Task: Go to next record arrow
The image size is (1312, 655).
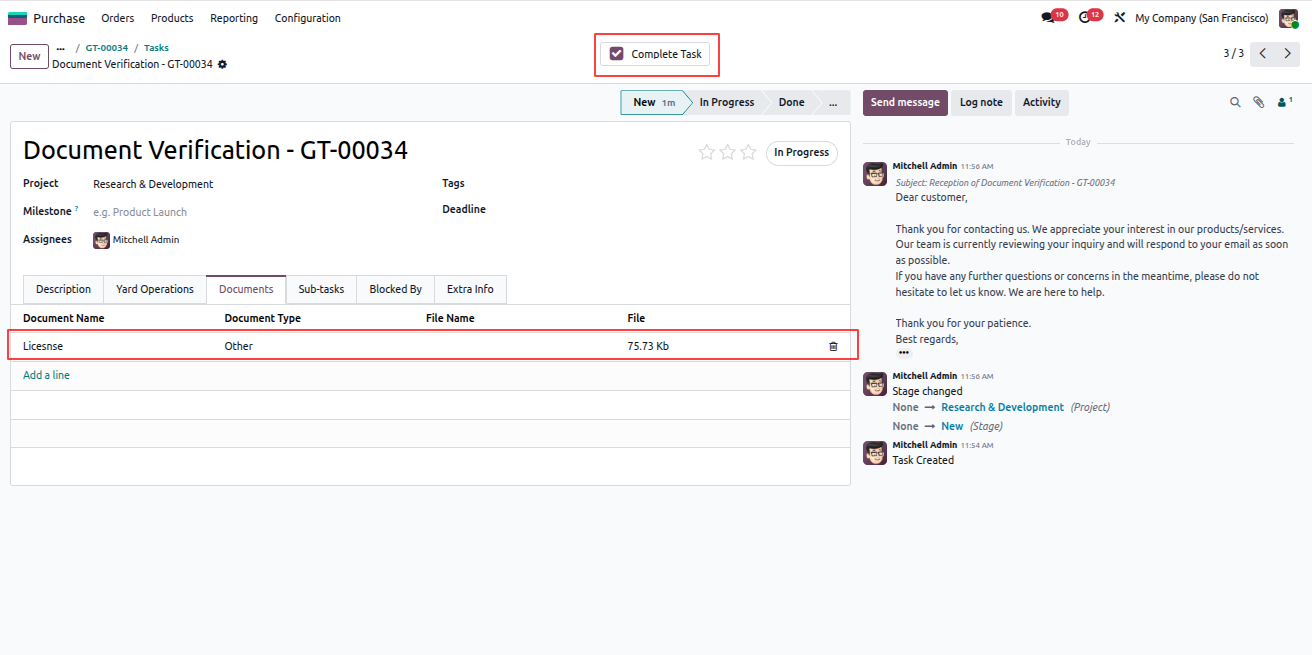Action: (x=1288, y=54)
